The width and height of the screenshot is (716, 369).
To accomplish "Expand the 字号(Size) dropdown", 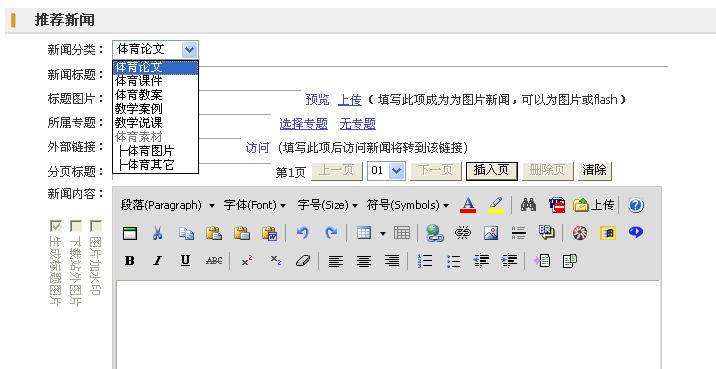I will coord(327,205).
